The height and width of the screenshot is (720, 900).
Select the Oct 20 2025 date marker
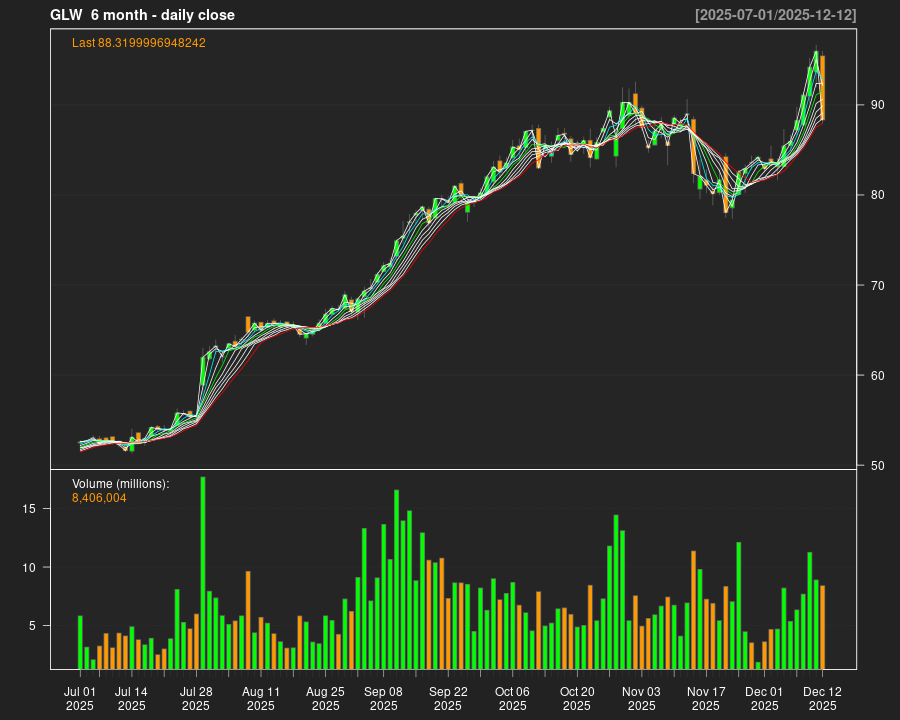(577, 698)
